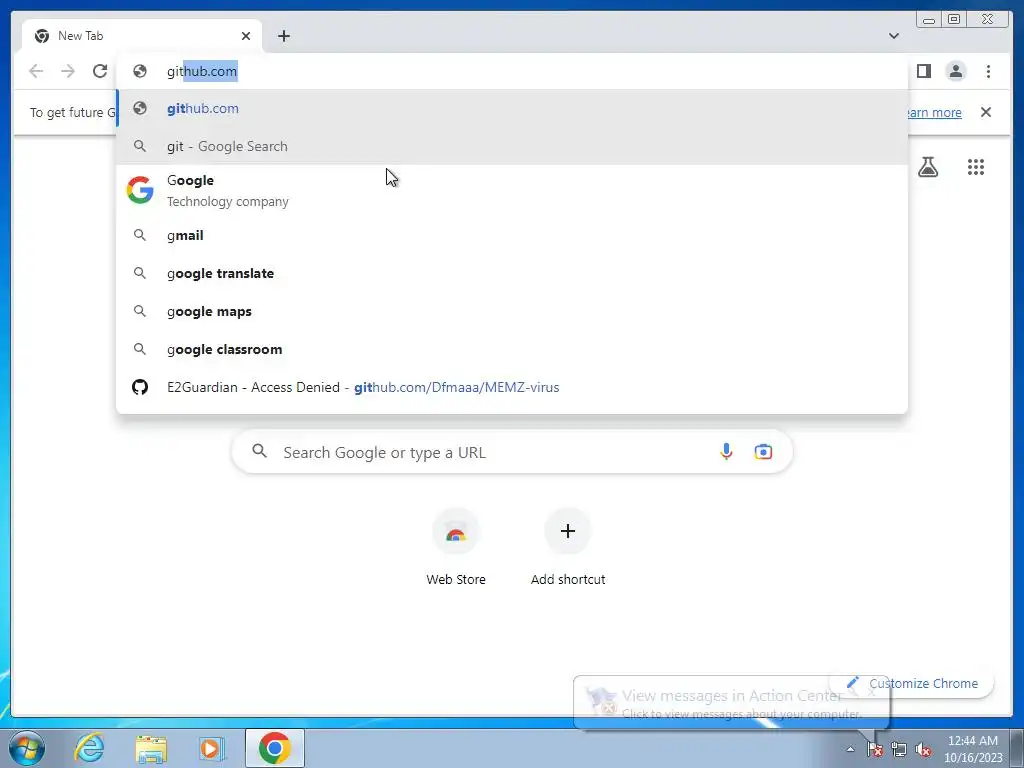The height and width of the screenshot is (768, 1024).
Task: Pick the google maps suggestion
Action: pos(512,311)
